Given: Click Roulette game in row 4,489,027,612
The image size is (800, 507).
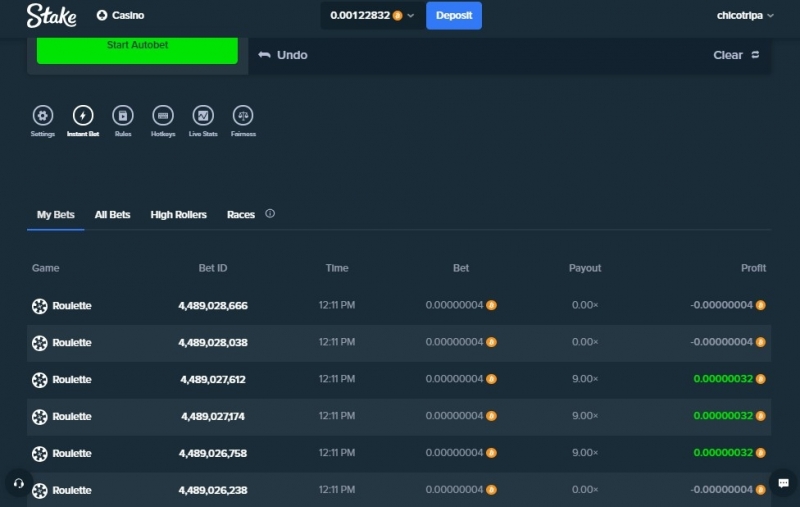Looking at the screenshot, I should click(62, 379).
